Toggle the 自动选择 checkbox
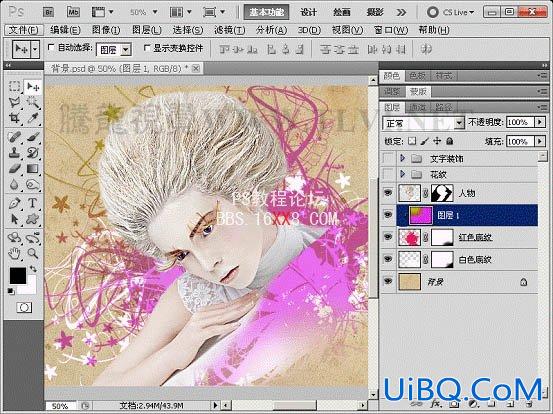Screen dimensions: 553x414 [x=51, y=47]
